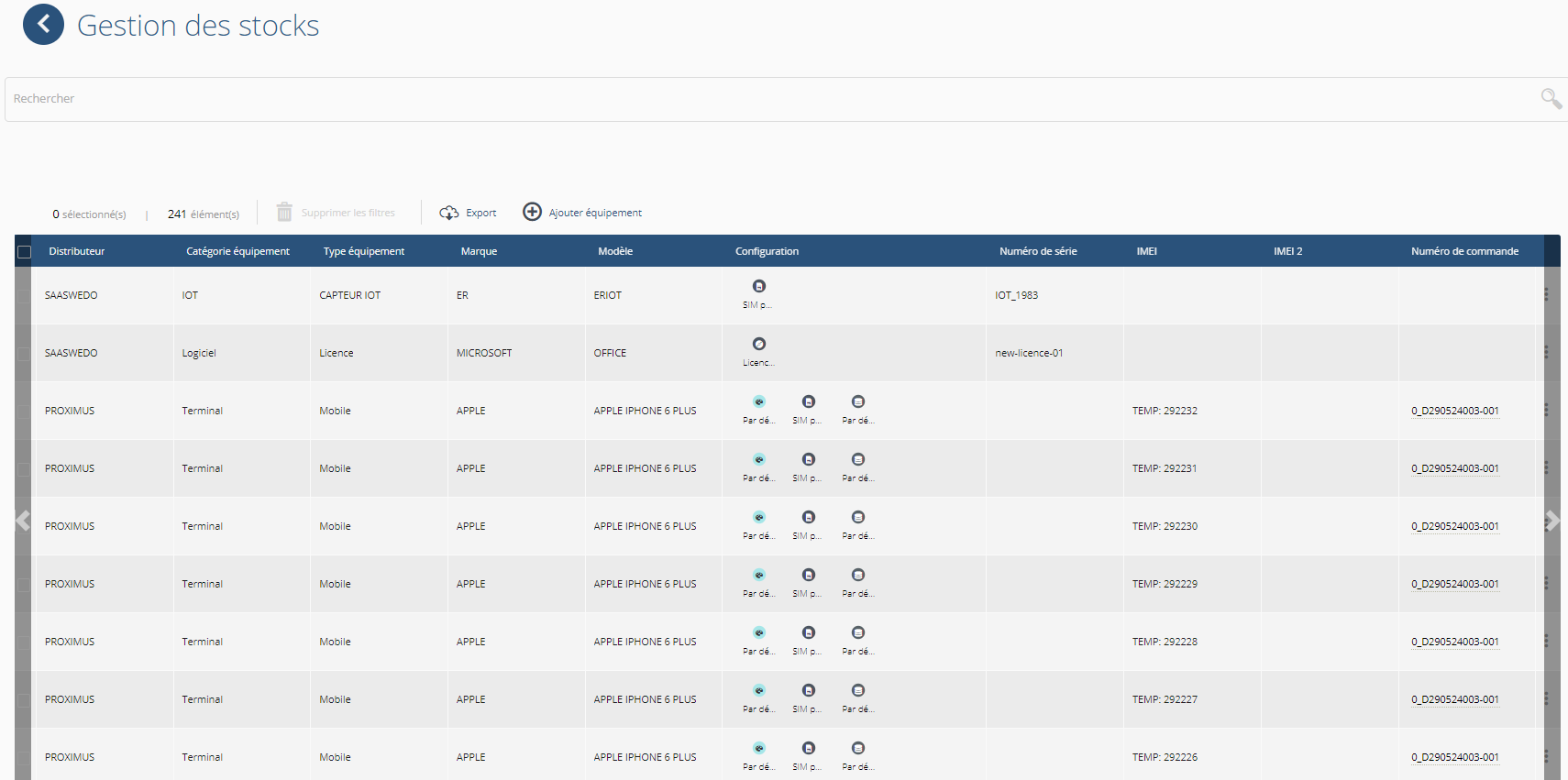Toggle the select-all checkbox in table header
The image size is (1568, 780).
click(25, 252)
